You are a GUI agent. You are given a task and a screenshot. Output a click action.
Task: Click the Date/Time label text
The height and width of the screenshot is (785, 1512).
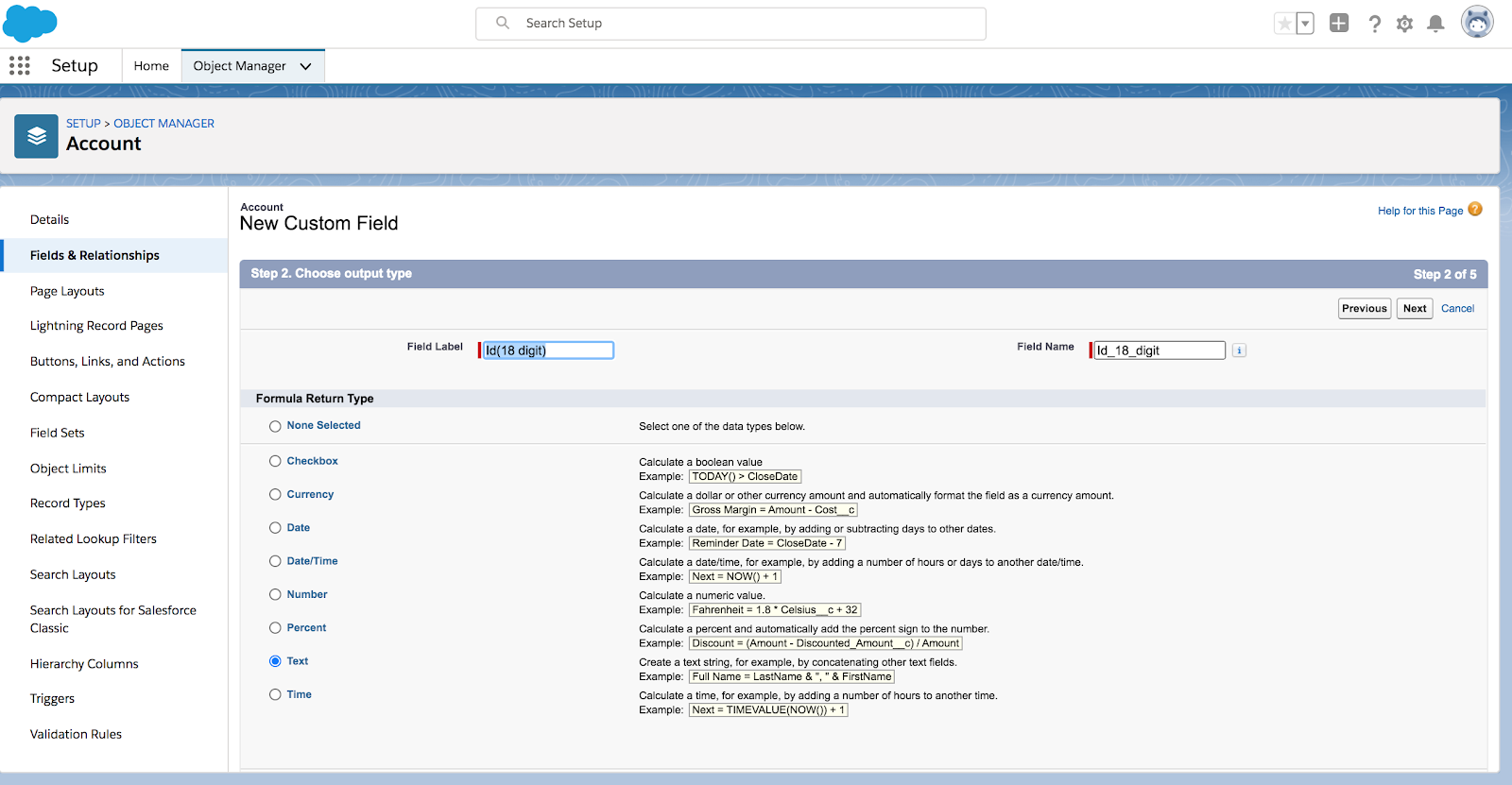[312, 561]
